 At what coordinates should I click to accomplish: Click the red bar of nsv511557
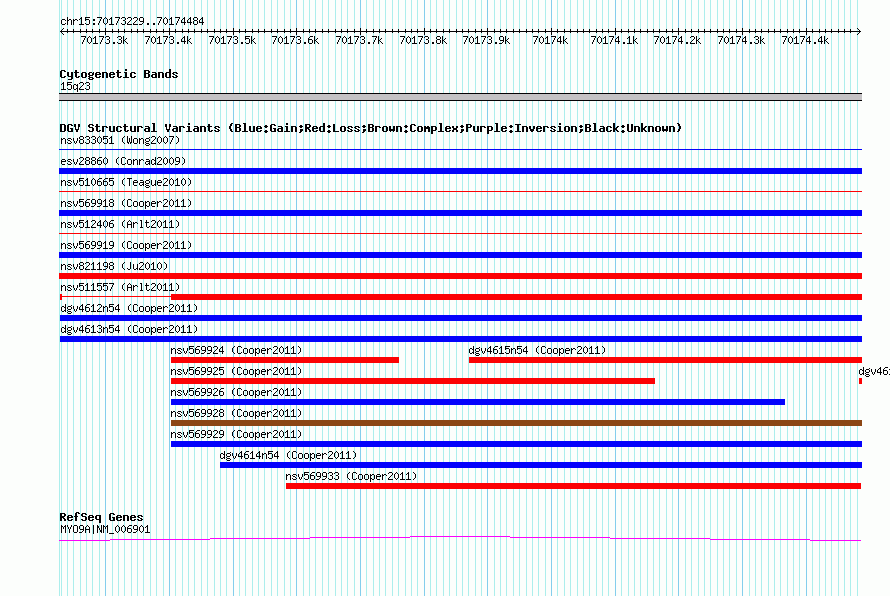coord(517,297)
